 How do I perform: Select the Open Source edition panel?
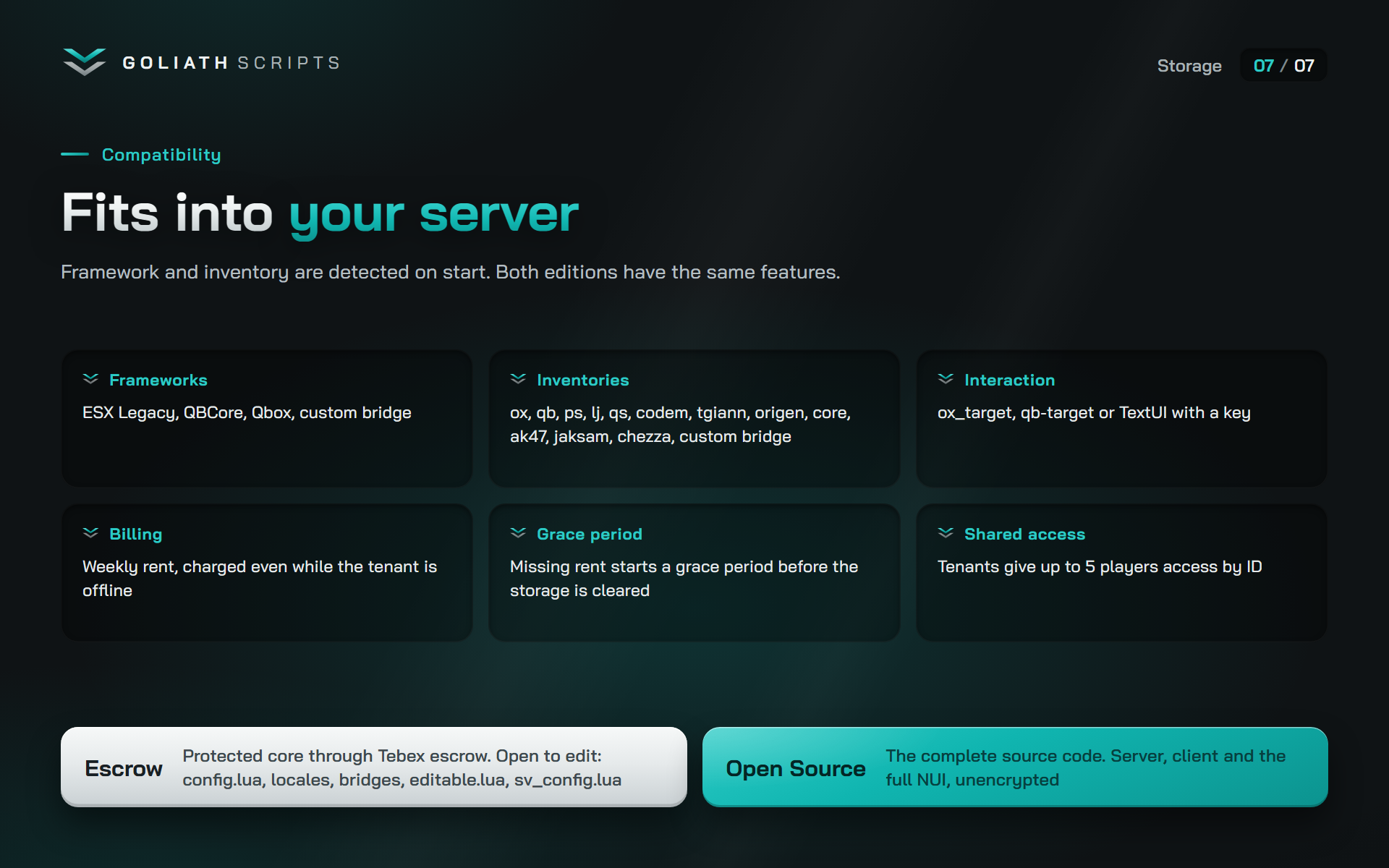coord(1015,767)
